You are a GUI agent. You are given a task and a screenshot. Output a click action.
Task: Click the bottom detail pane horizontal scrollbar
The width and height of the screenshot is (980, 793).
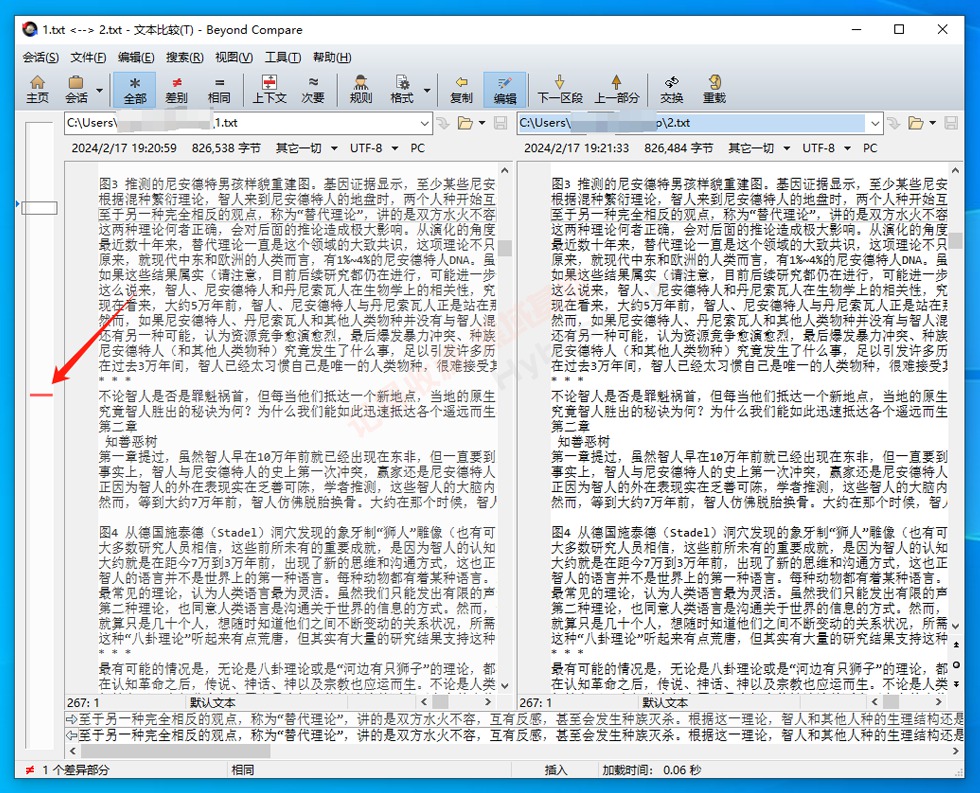(x=175, y=751)
